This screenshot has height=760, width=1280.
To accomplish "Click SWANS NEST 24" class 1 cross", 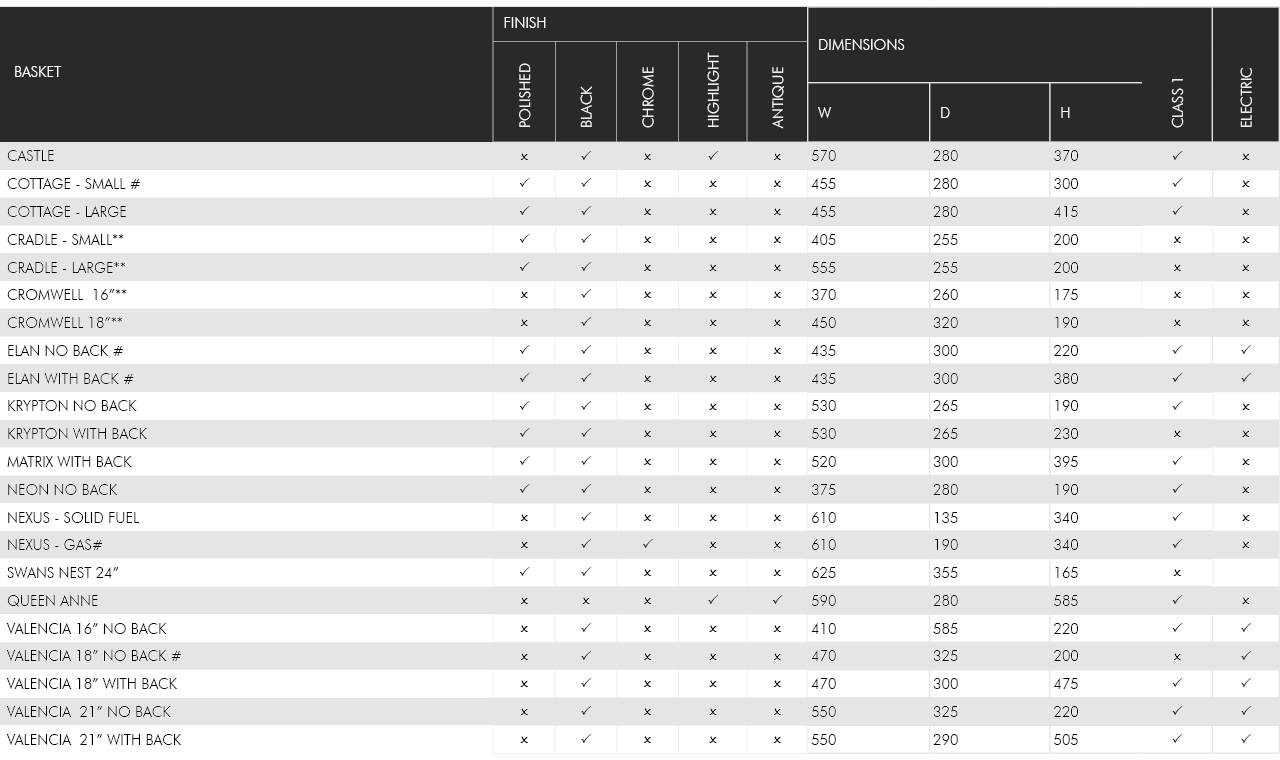I will coord(1177,574).
